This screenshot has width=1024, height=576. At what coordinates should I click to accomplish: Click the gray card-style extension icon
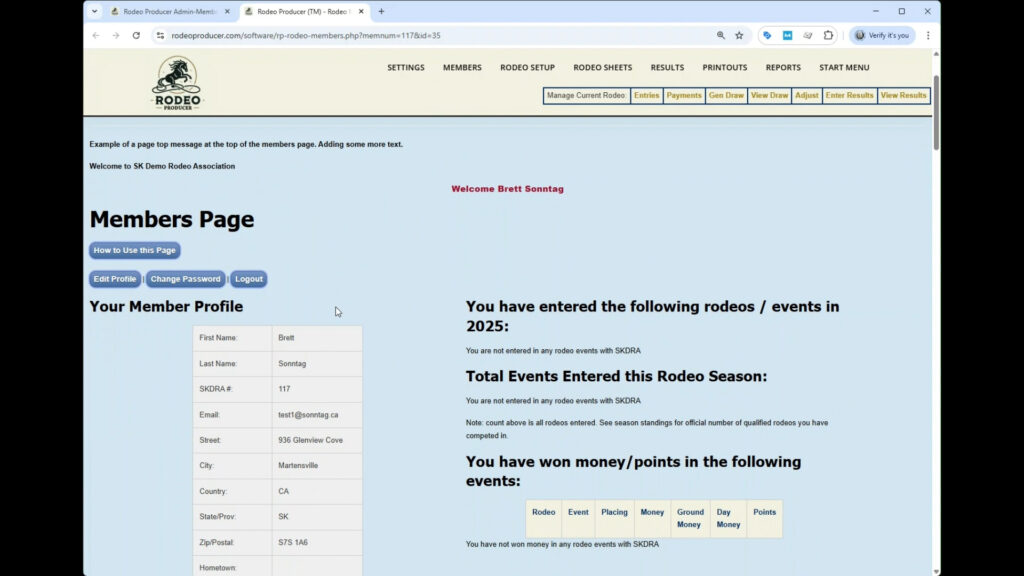coord(807,35)
